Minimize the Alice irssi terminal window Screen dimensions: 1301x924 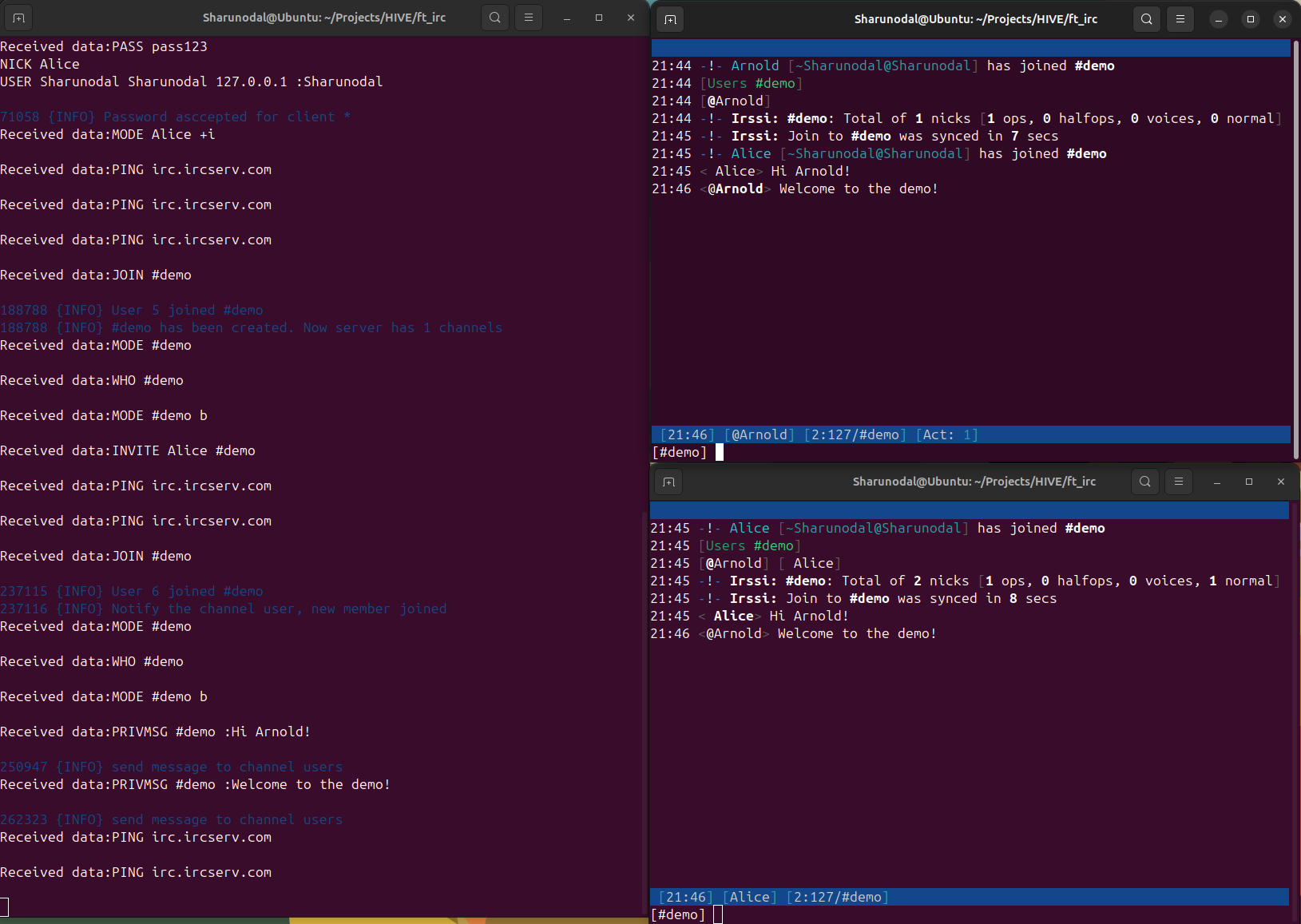(x=1217, y=482)
